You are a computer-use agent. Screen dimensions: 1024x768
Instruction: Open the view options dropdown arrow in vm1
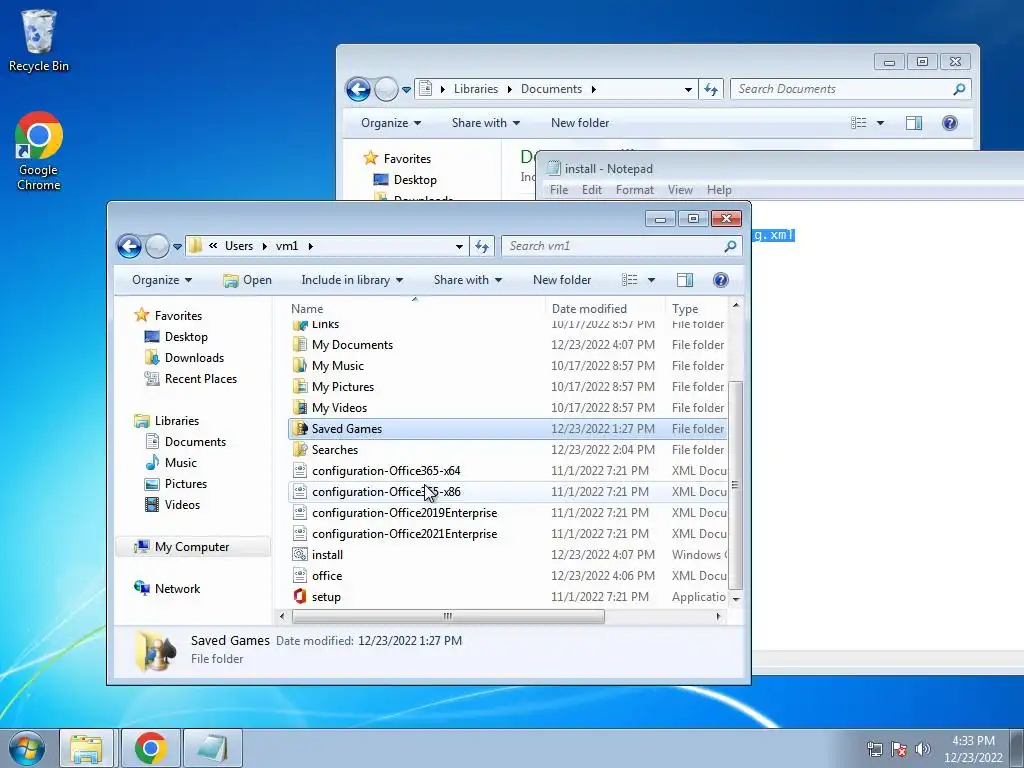pyautogui.click(x=651, y=280)
